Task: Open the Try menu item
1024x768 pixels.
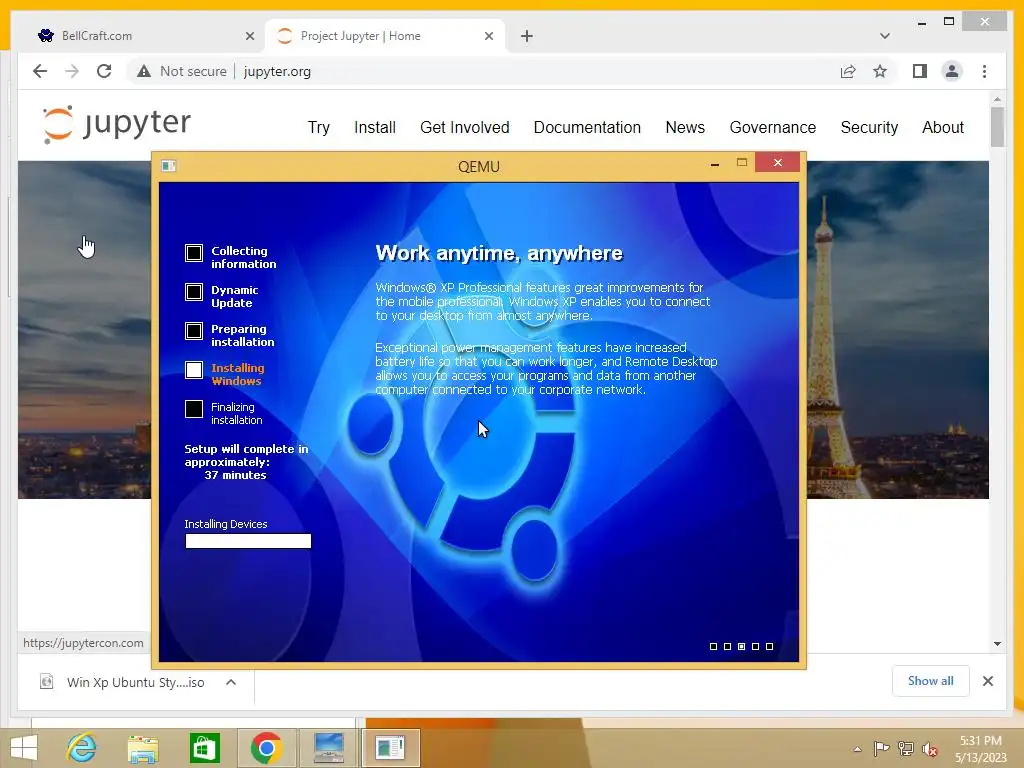Action: tap(319, 127)
